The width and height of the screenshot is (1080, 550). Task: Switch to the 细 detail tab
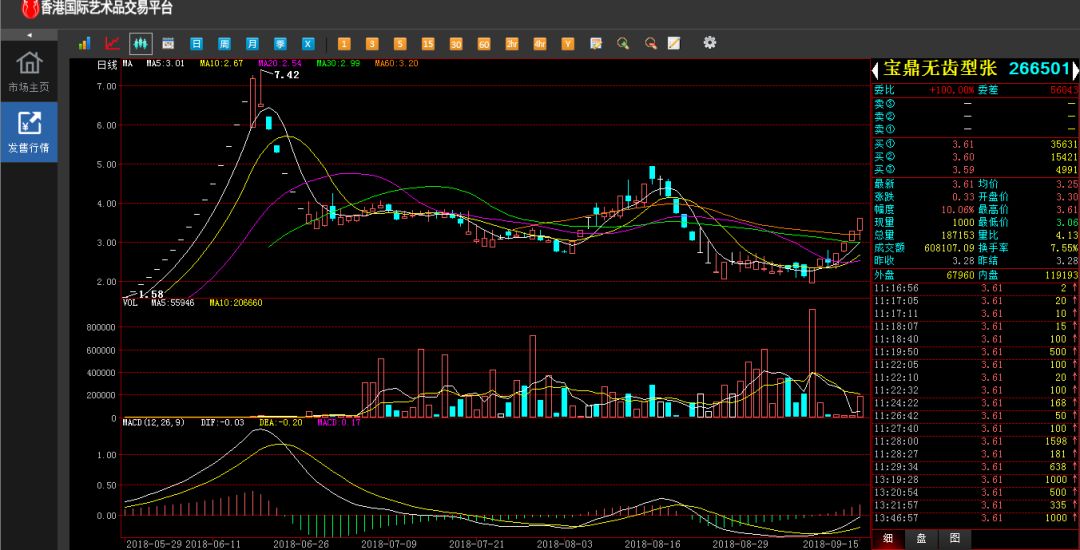coord(889,538)
